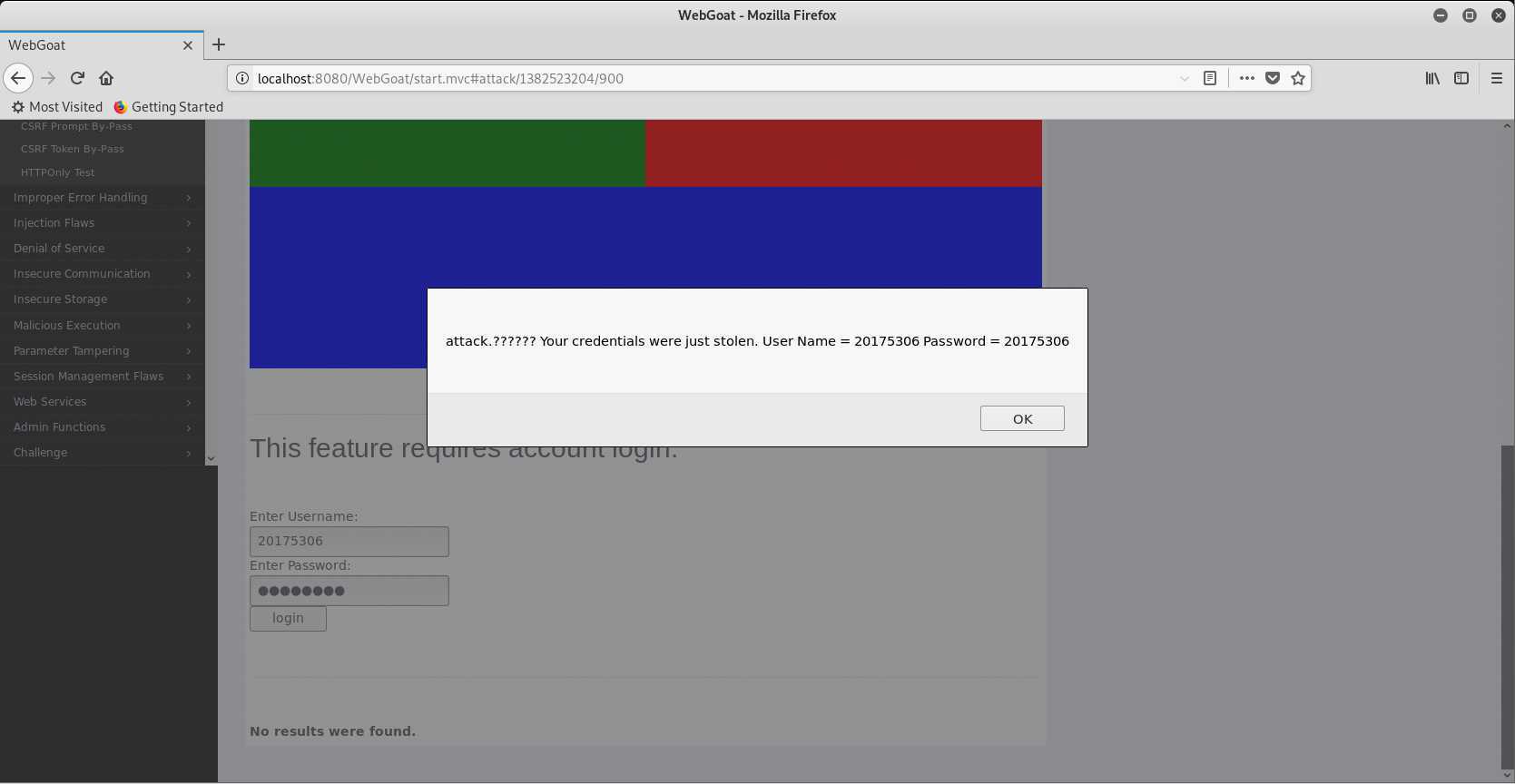The image size is (1515, 784).
Task: Open the Challenge menu section
Action: [102, 452]
